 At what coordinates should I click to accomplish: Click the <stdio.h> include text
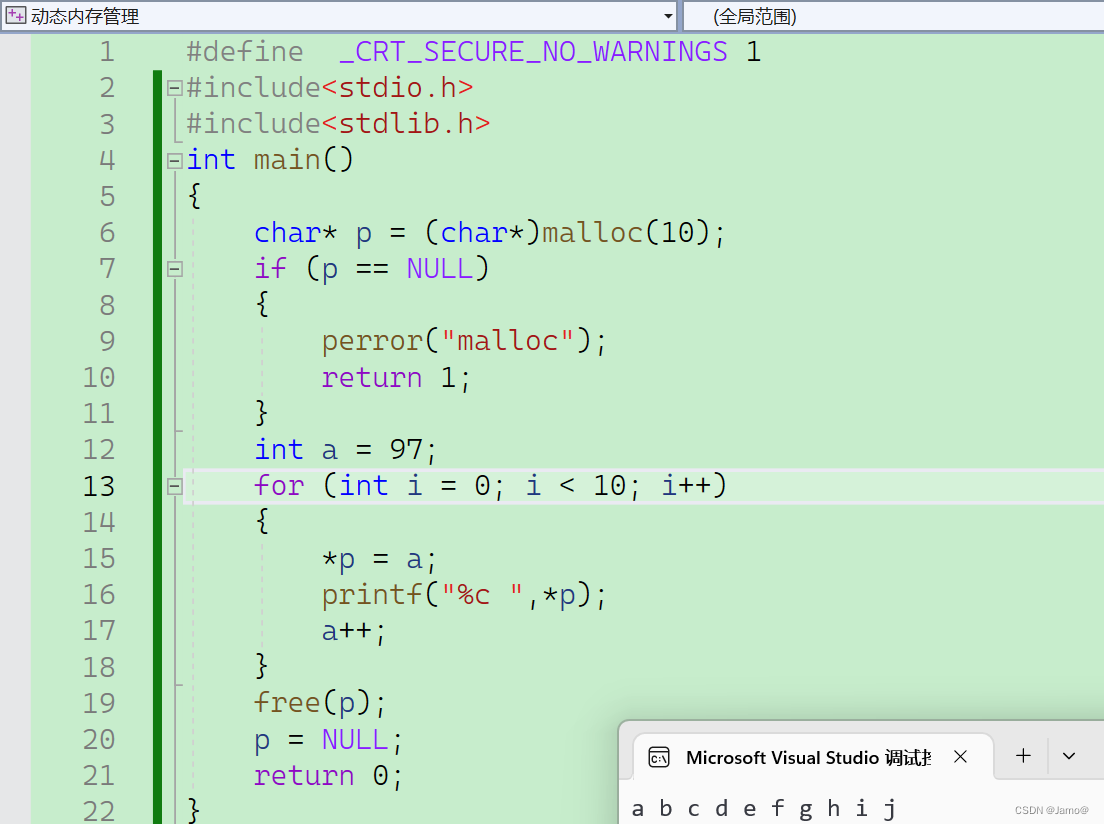pos(398,88)
